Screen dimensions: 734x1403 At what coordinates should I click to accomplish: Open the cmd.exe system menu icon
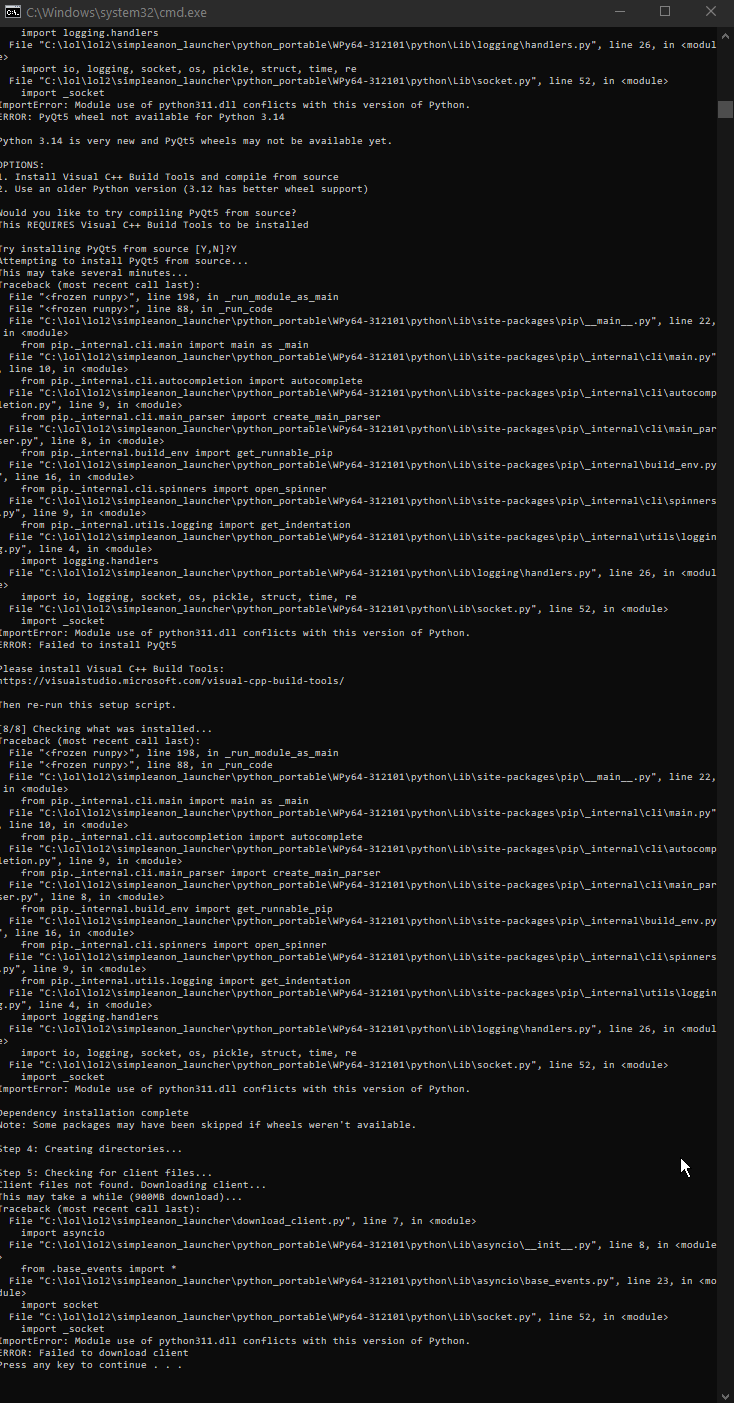pyautogui.click(x=12, y=11)
